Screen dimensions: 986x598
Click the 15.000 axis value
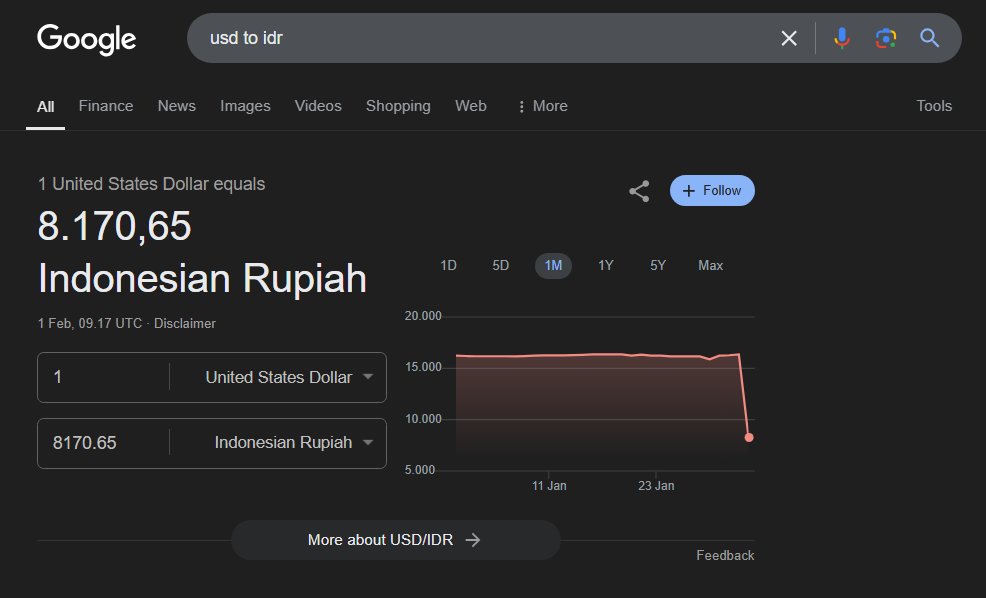pos(423,367)
